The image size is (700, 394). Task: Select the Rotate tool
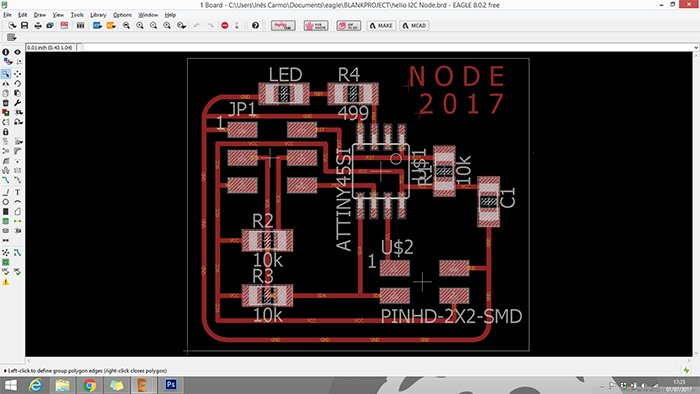[x=17, y=83]
